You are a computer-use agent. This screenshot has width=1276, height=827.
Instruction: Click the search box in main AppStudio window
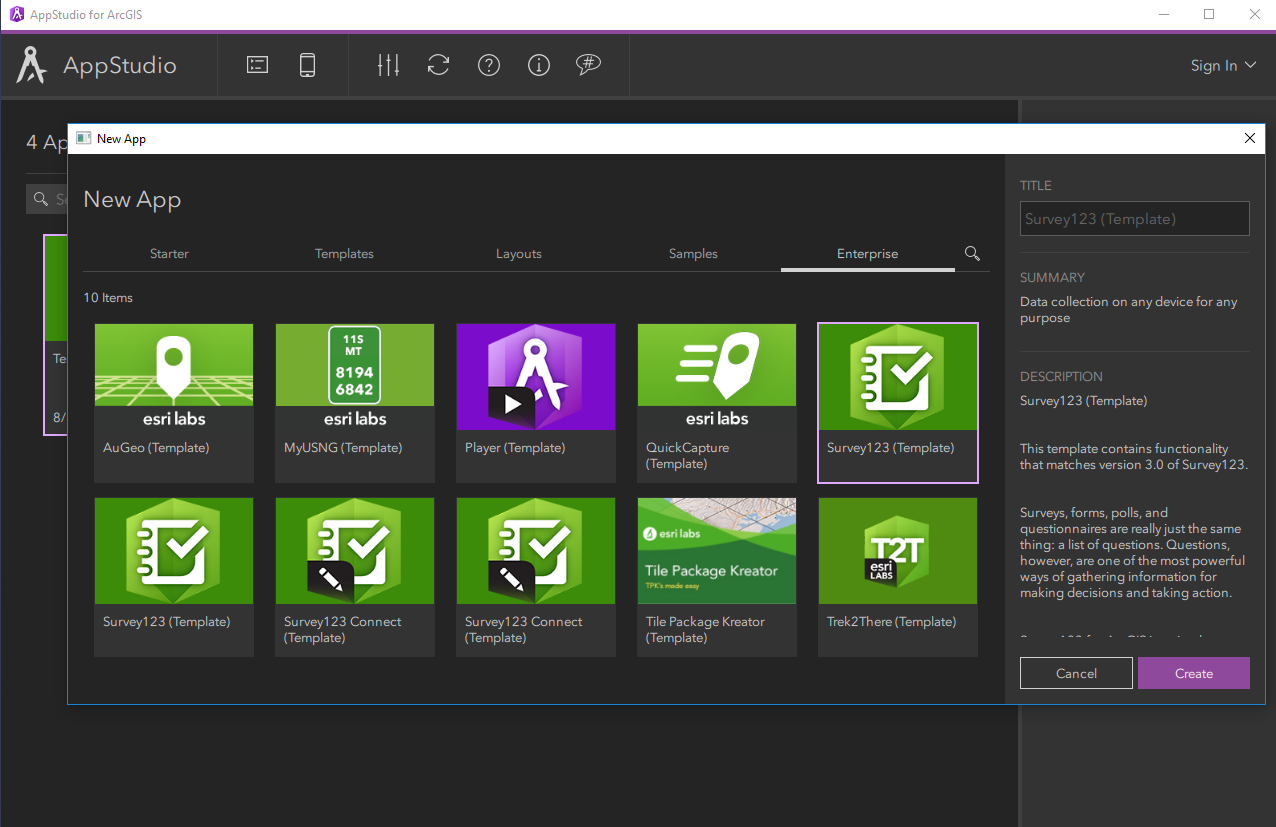pos(48,199)
